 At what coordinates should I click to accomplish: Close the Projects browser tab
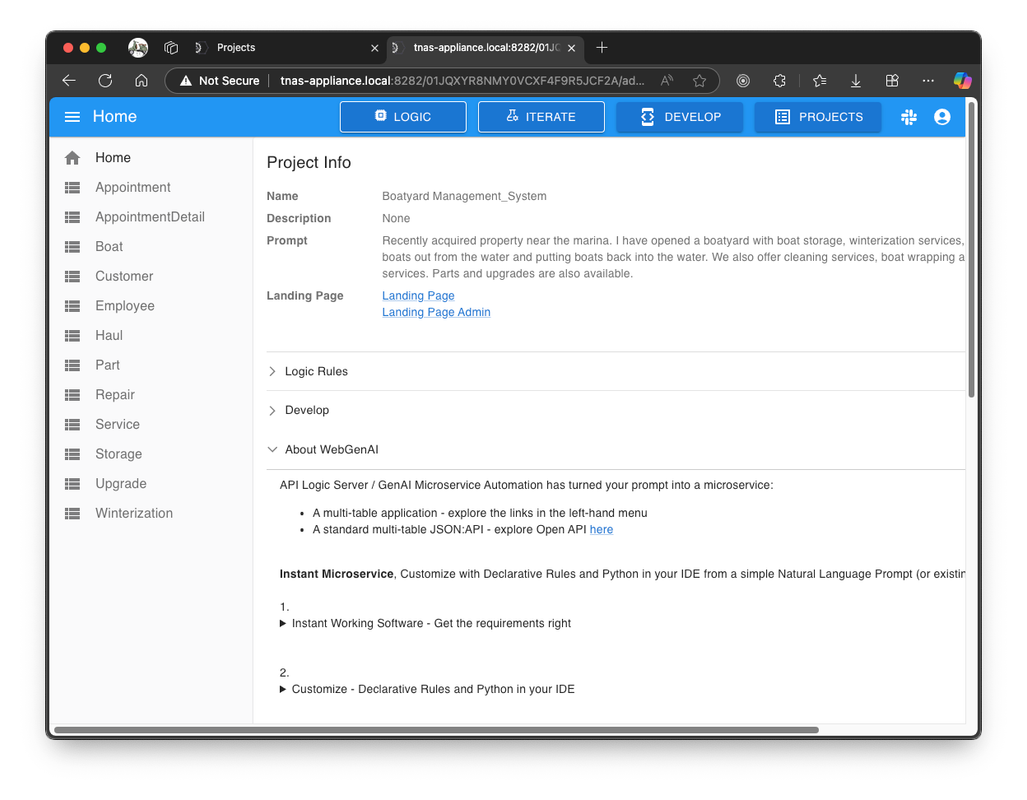coord(375,48)
